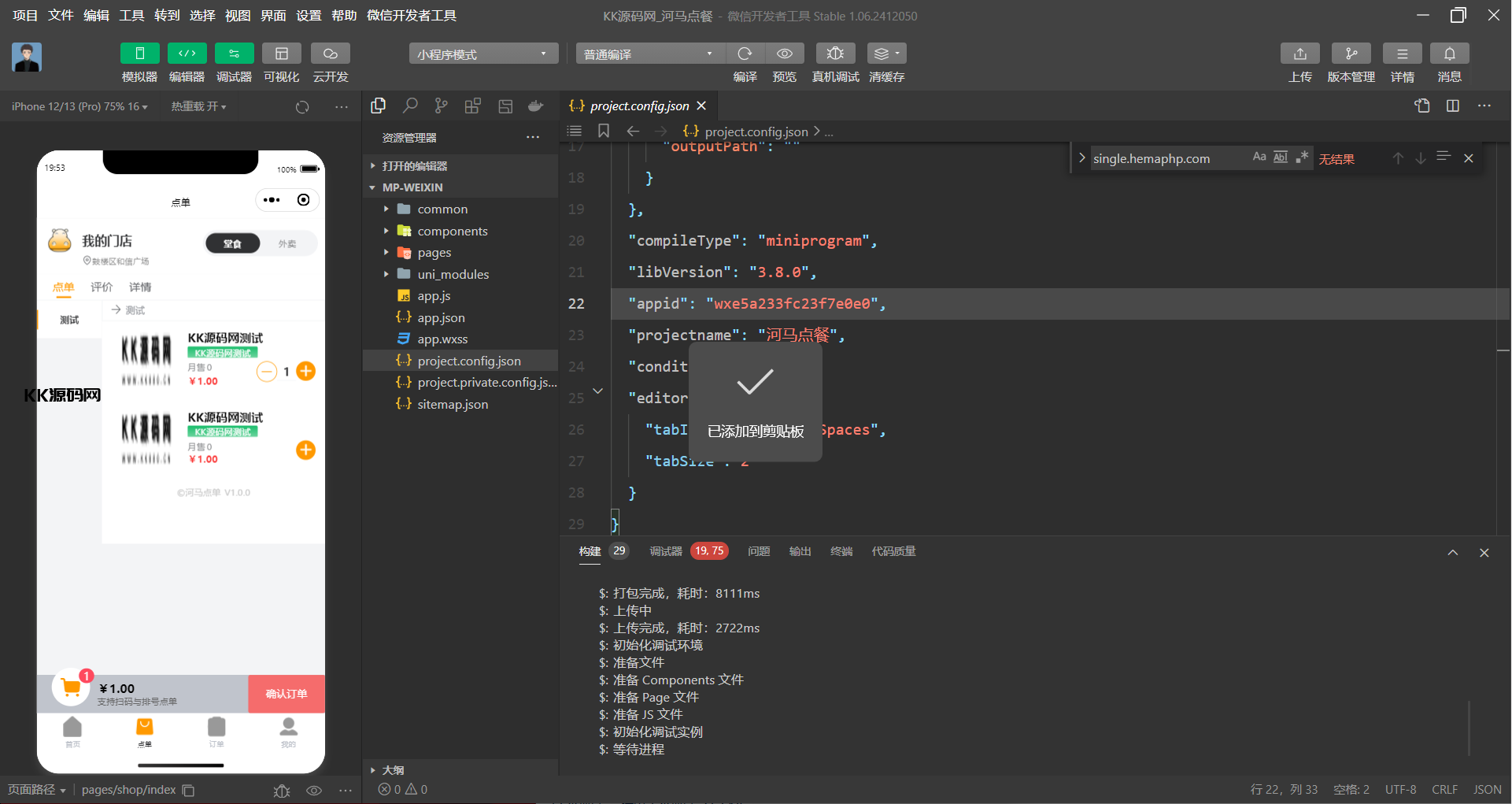
Task: Toggle regex in find widget
Action: click(1302, 157)
